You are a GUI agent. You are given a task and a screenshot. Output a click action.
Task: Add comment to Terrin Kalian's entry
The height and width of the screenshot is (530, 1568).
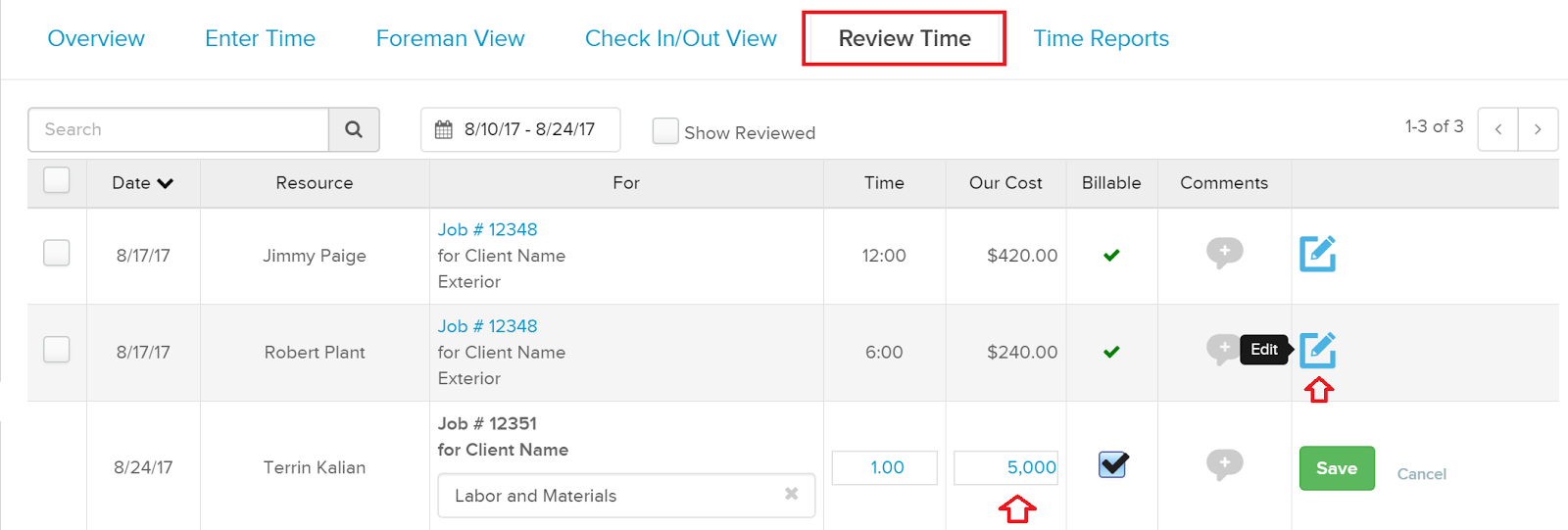(1224, 464)
